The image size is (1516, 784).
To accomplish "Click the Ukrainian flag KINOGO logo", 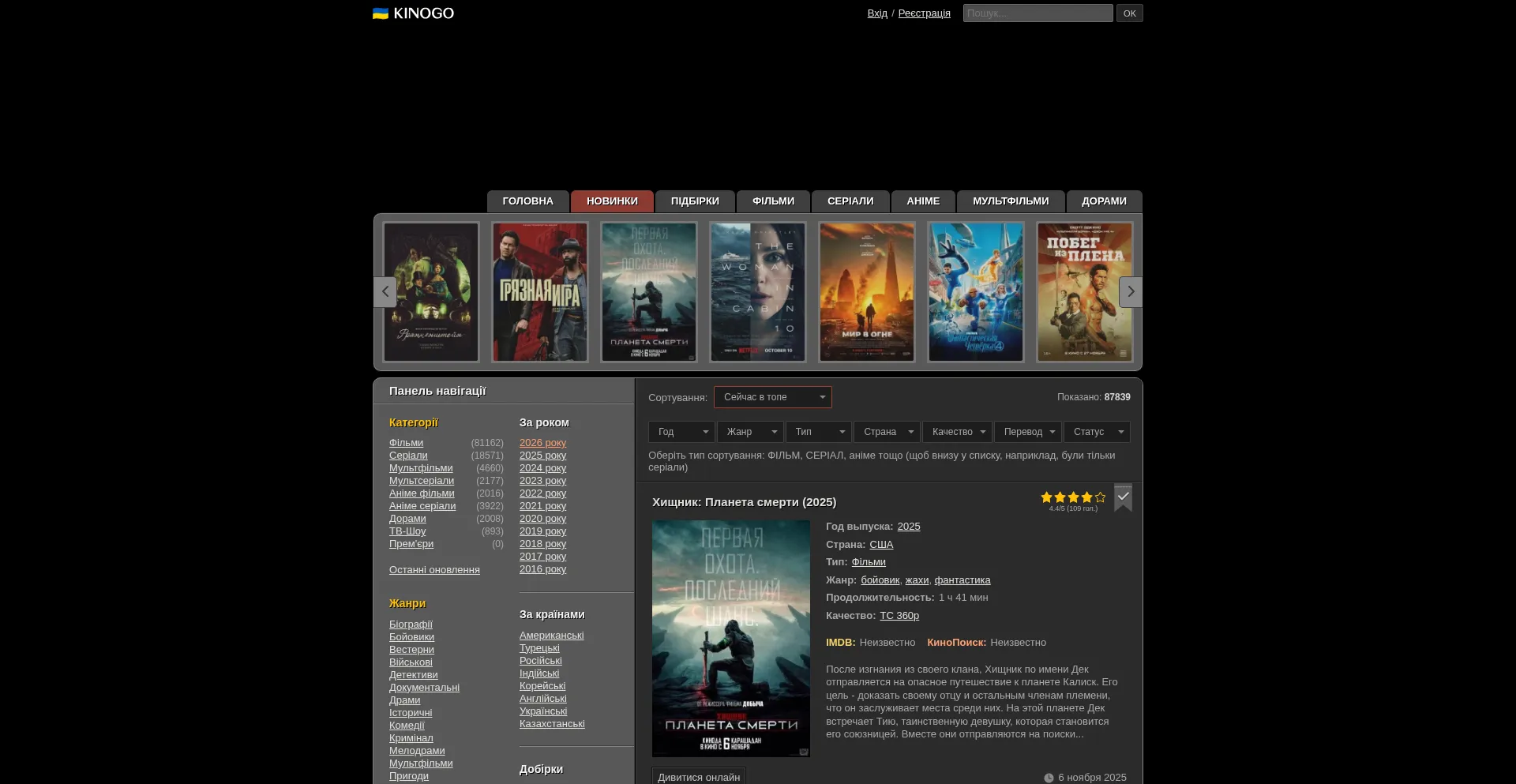I will pyautogui.click(x=413, y=13).
